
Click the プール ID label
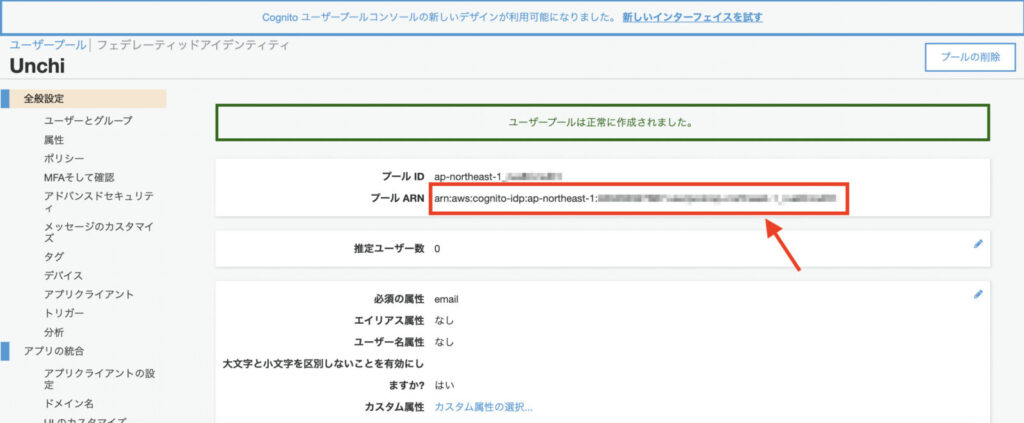[404, 177]
